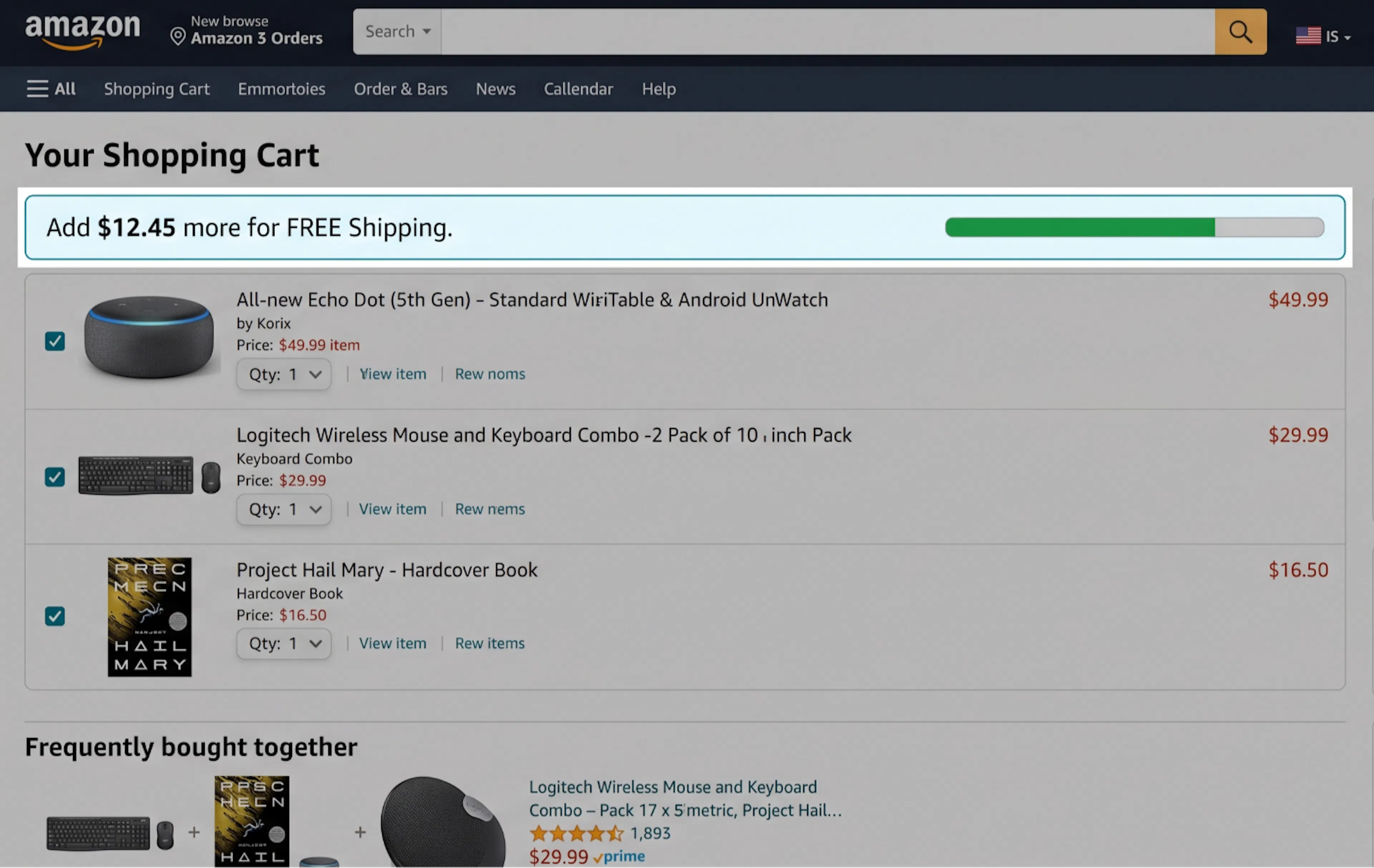Image resolution: width=1374 pixels, height=868 pixels.
Task: Click the Logitech keyboard and mouse cart image
Action: (150, 475)
